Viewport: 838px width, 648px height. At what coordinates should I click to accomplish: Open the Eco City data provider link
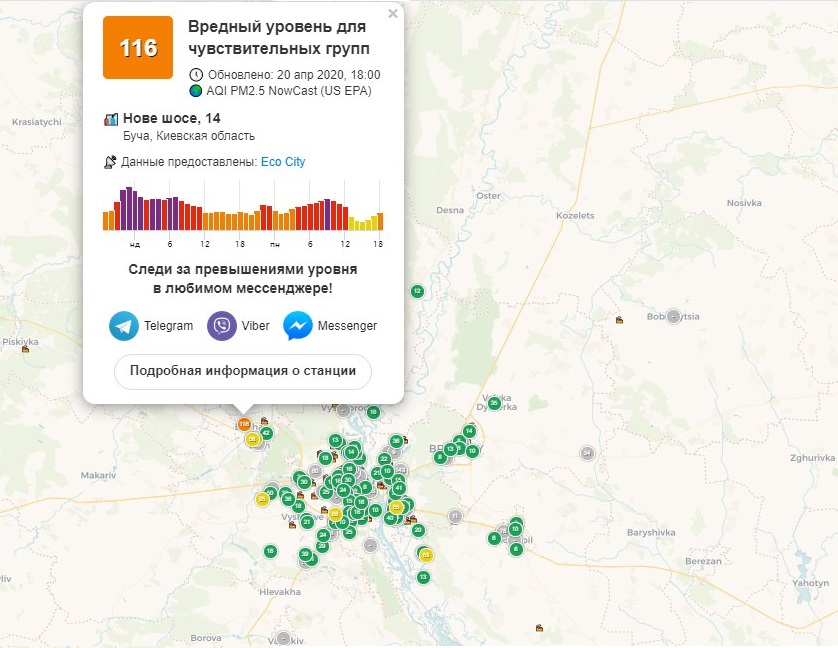(x=283, y=162)
